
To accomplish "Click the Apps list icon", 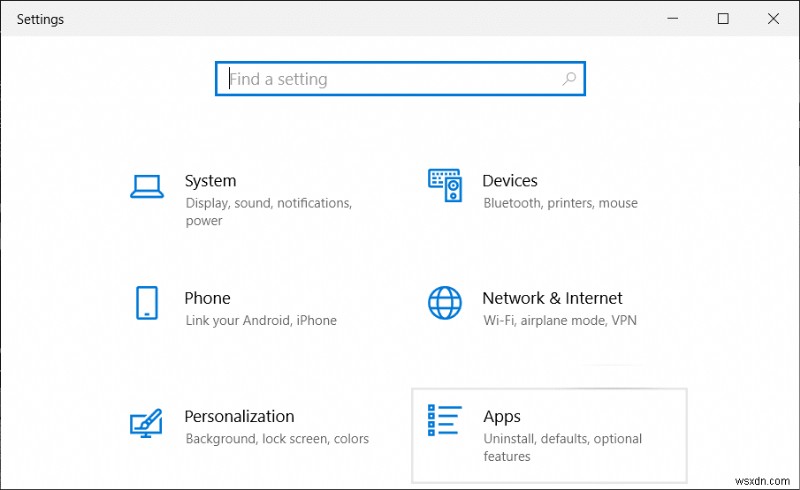I will (x=445, y=422).
